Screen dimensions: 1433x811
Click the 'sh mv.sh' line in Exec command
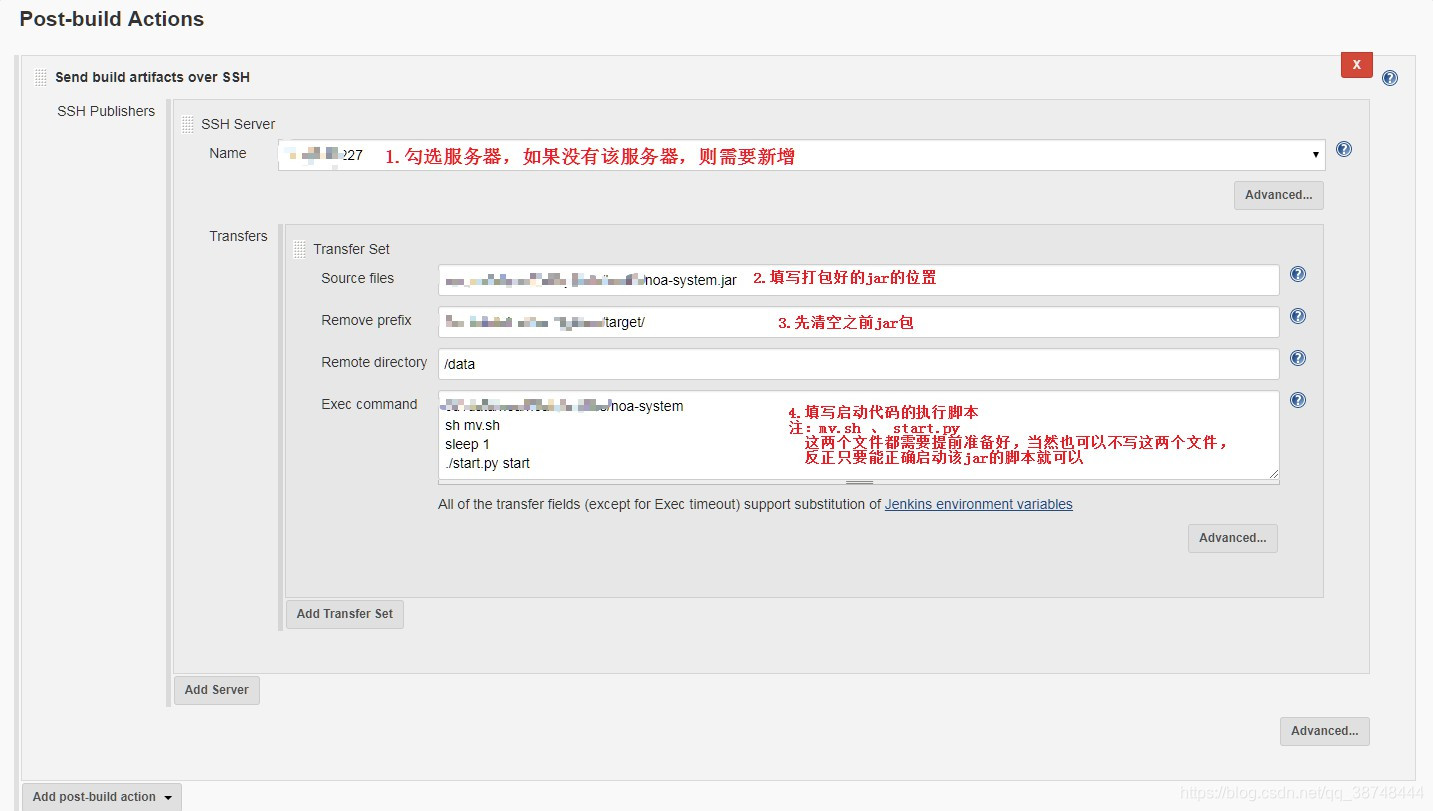[472, 425]
